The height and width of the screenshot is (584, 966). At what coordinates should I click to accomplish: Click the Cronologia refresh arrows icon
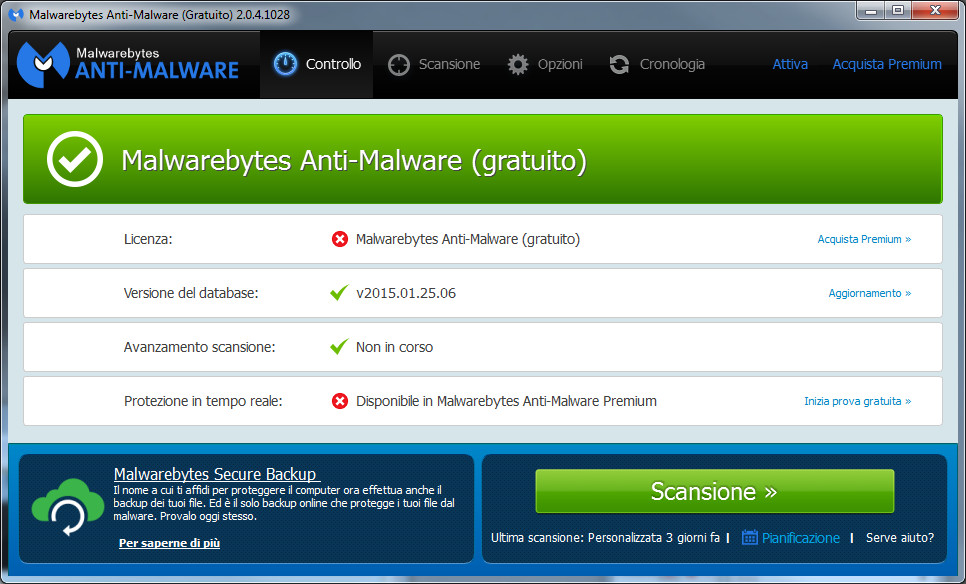point(619,65)
